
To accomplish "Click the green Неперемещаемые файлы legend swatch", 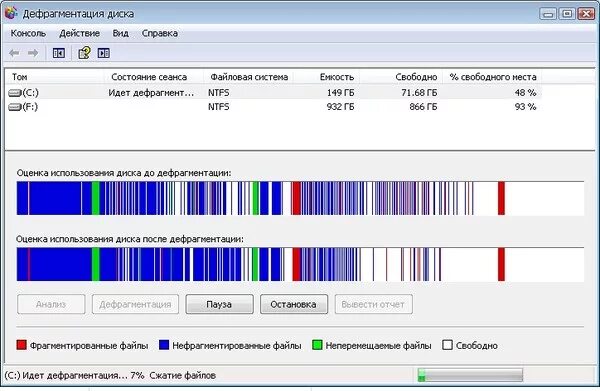I will point(317,345).
